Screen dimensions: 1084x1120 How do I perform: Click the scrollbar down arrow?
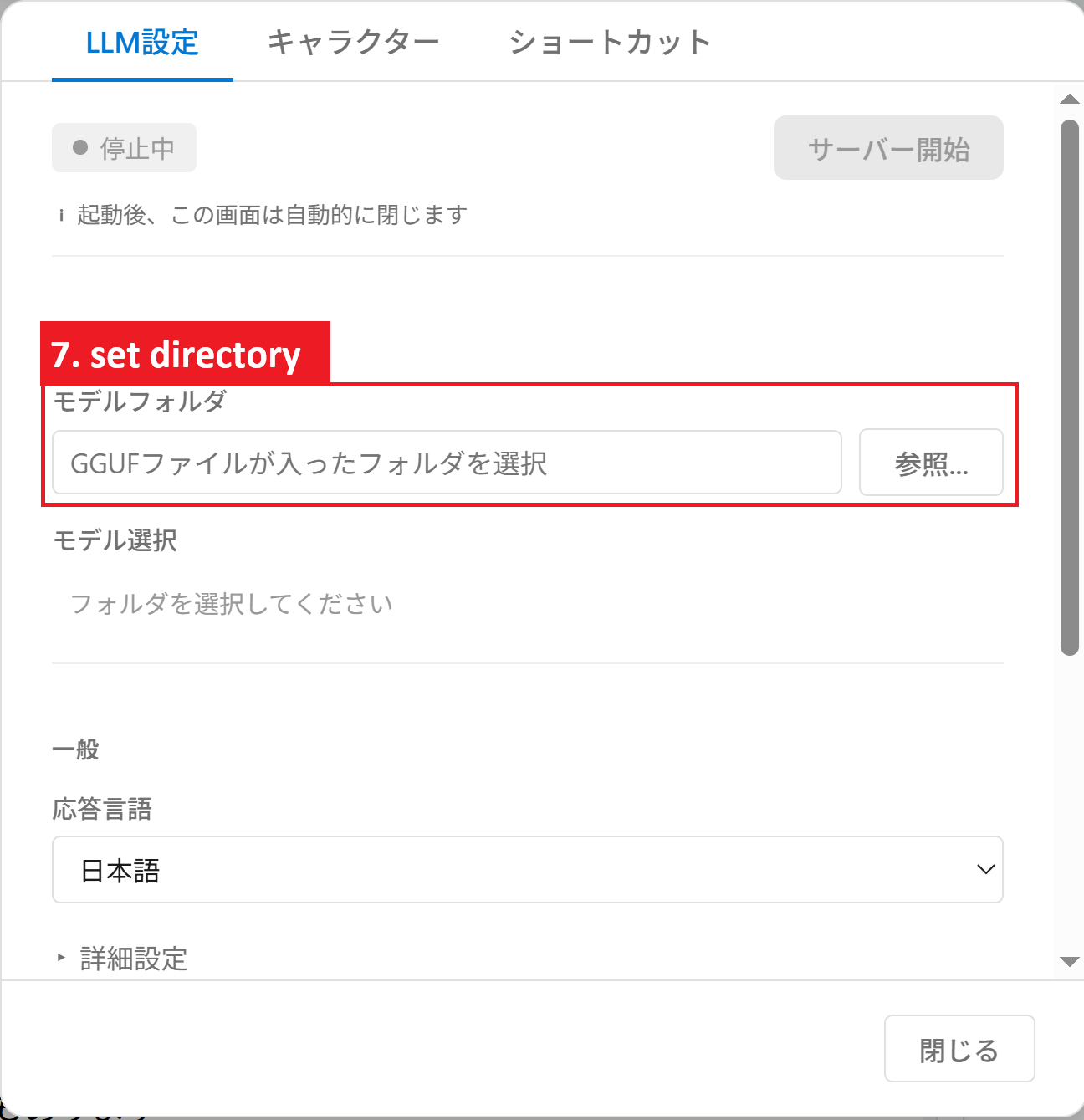(1071, 960)
